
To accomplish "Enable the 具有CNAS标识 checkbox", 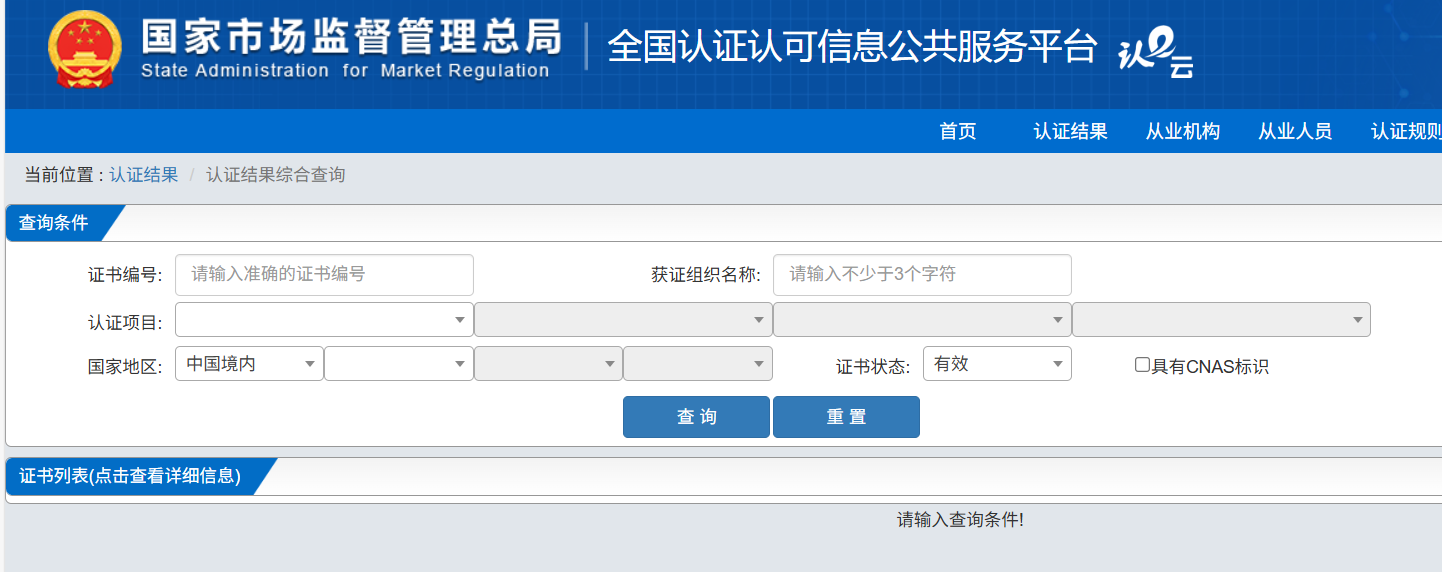I will tap(1142, 365).
